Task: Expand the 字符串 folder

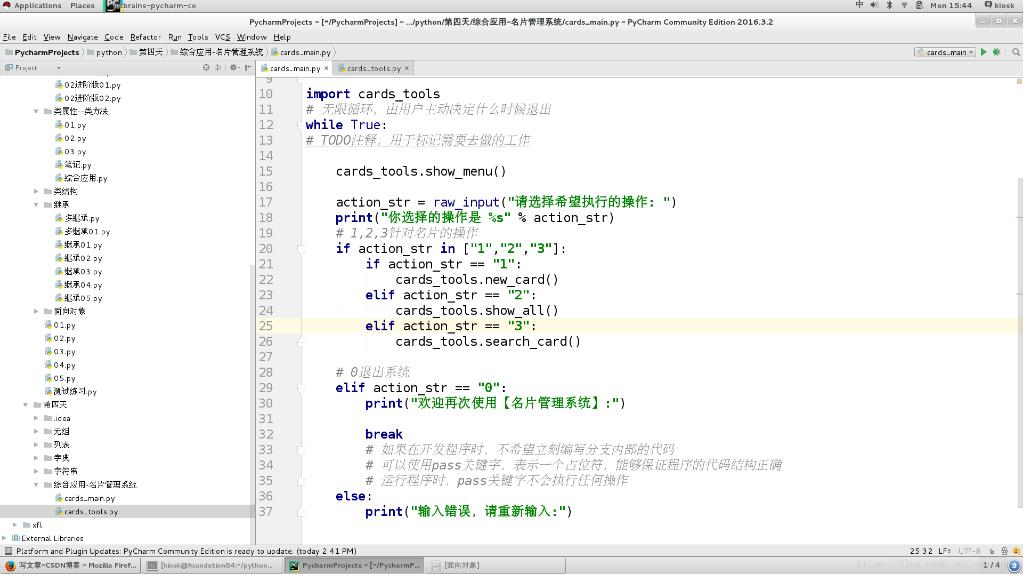Action: coord(36,471)
